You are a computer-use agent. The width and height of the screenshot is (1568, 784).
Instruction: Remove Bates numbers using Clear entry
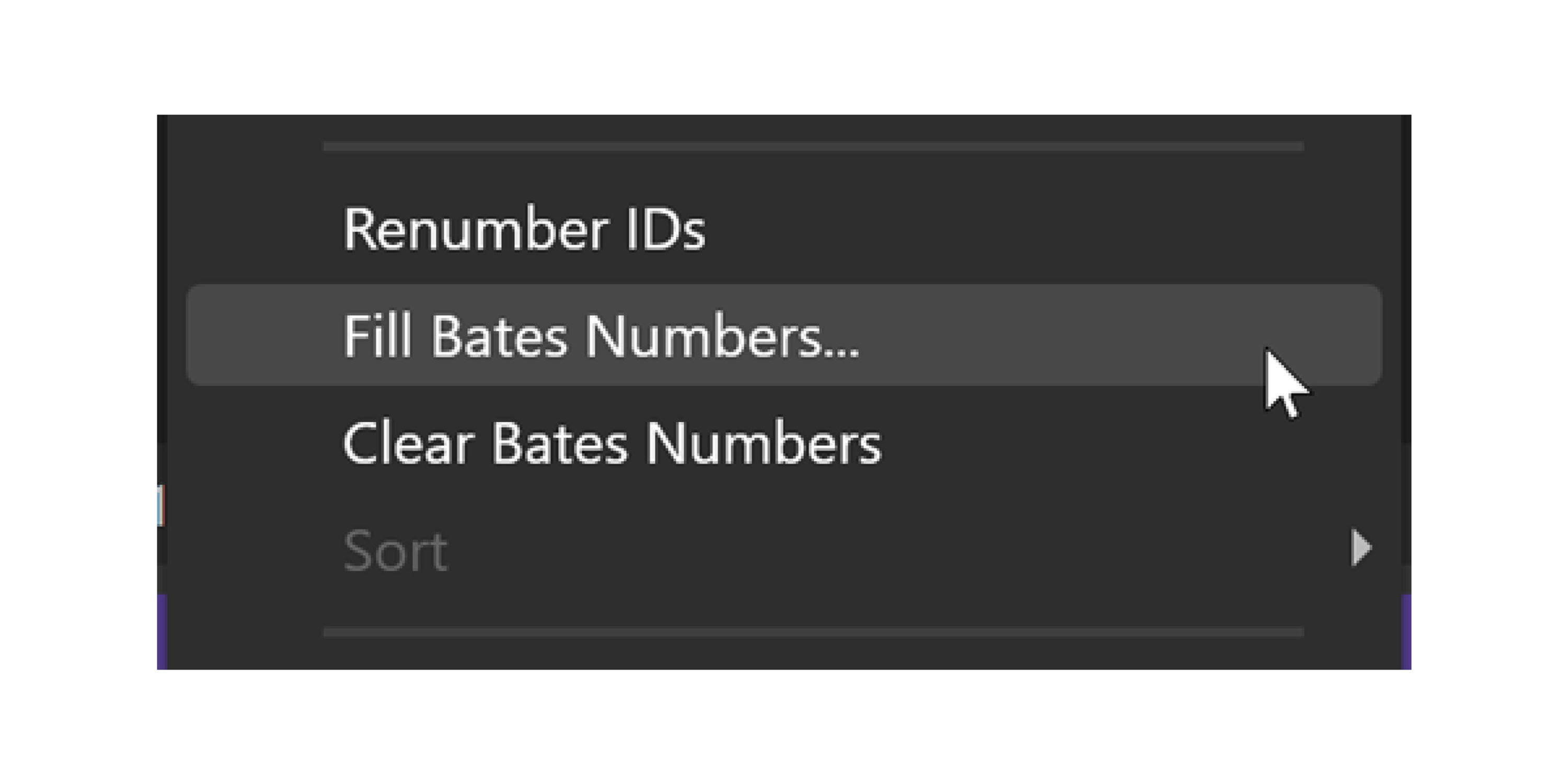pyautogui.click(x=612, y=443)
